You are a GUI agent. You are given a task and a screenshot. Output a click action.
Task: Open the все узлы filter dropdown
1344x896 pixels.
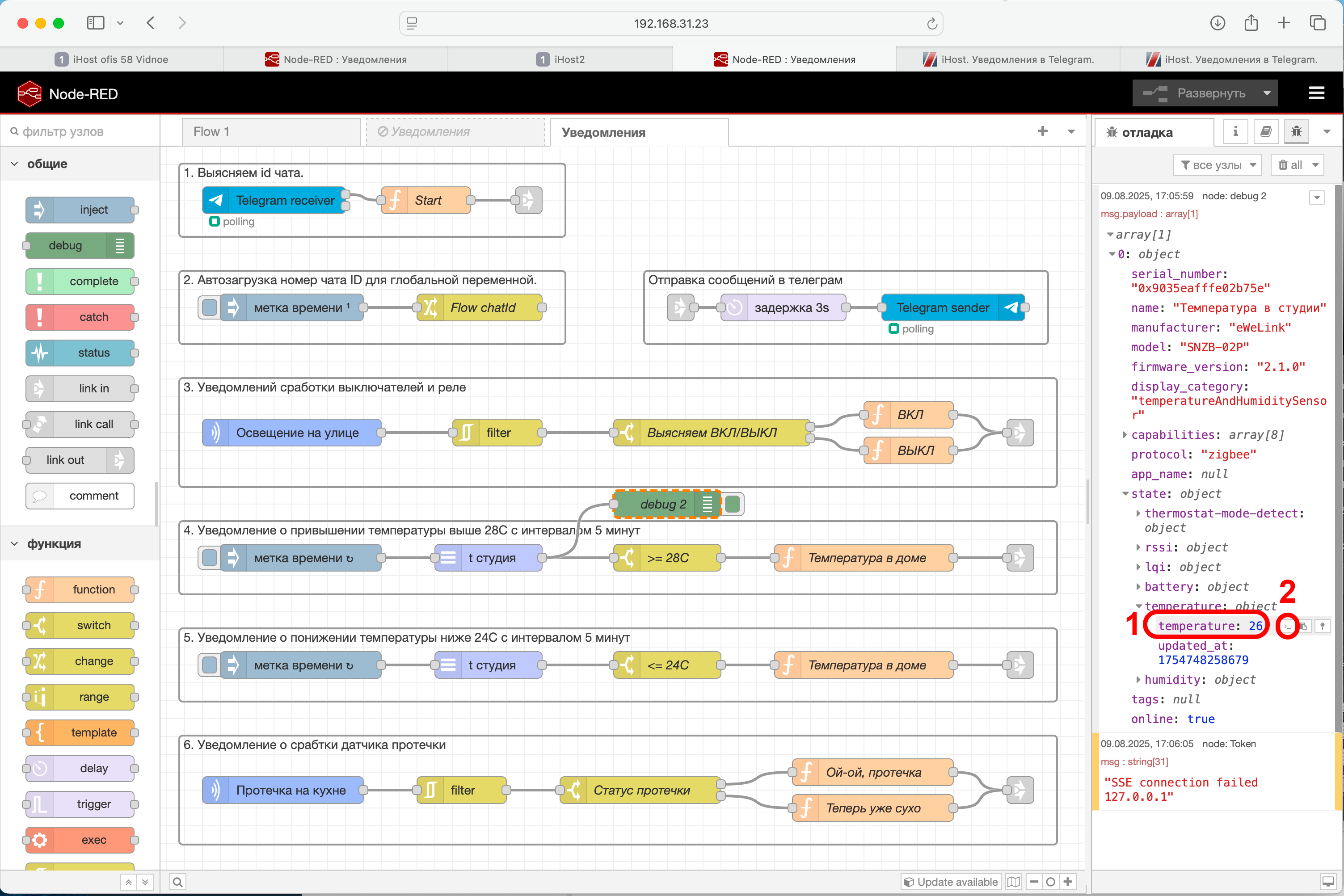(1218, 165)
